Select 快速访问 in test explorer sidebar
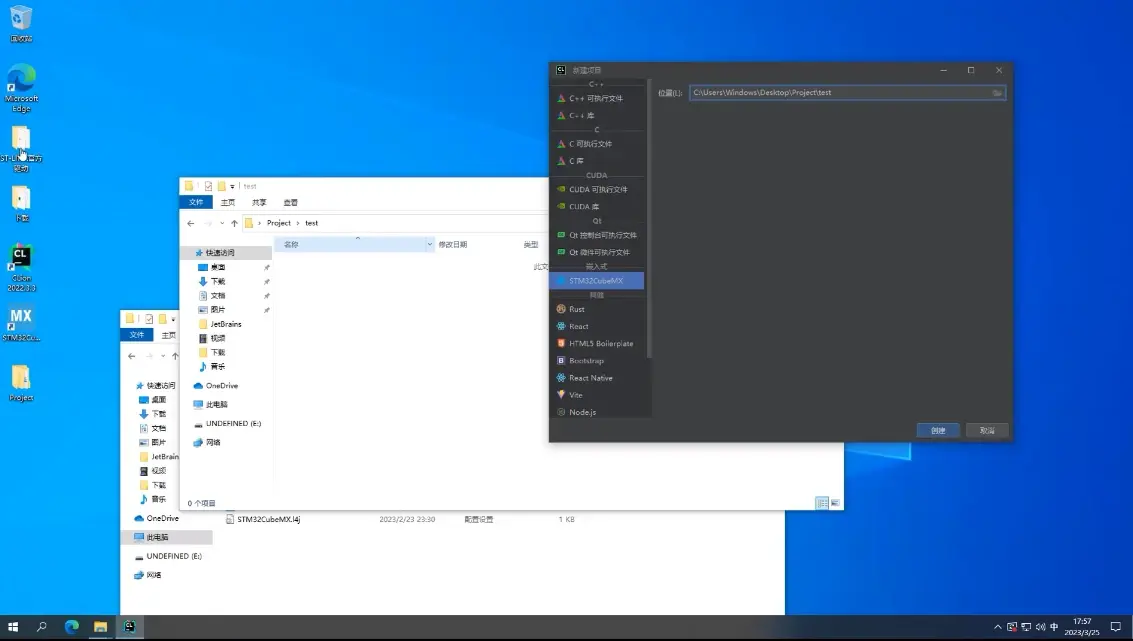 point(220,253)
